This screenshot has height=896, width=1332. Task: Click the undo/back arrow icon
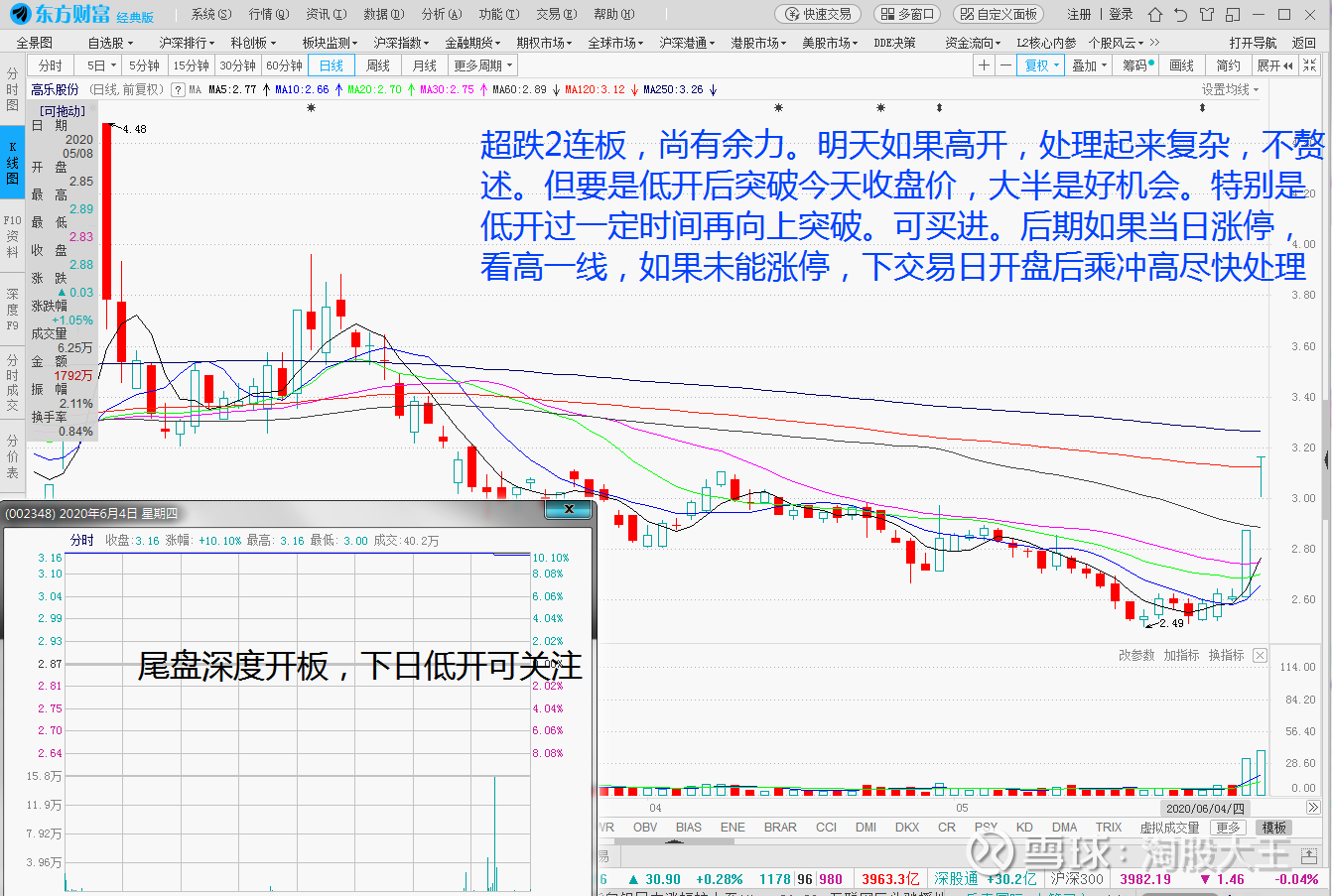(x=1180, y=14)
